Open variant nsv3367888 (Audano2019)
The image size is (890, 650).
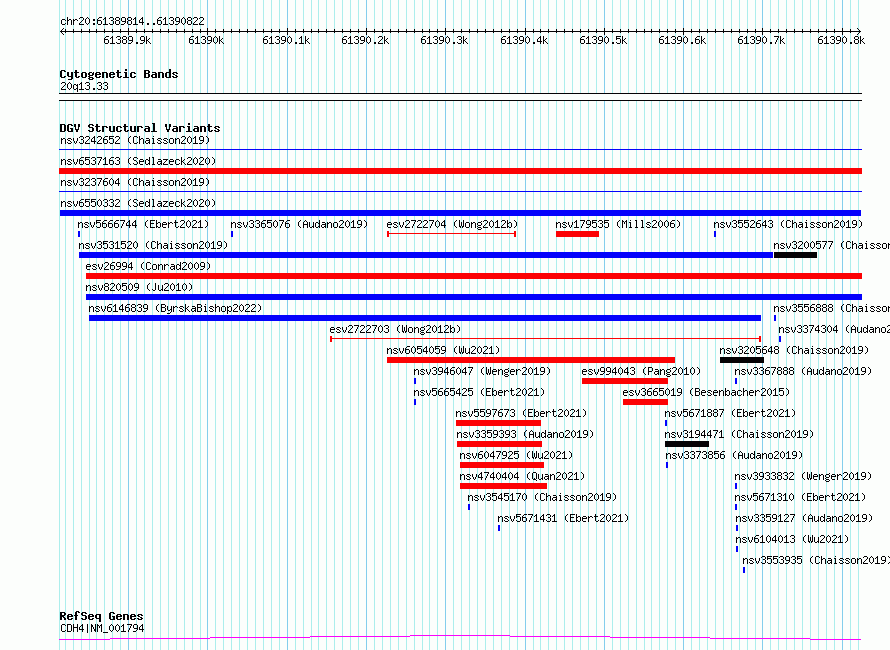(x=803, y=371)
